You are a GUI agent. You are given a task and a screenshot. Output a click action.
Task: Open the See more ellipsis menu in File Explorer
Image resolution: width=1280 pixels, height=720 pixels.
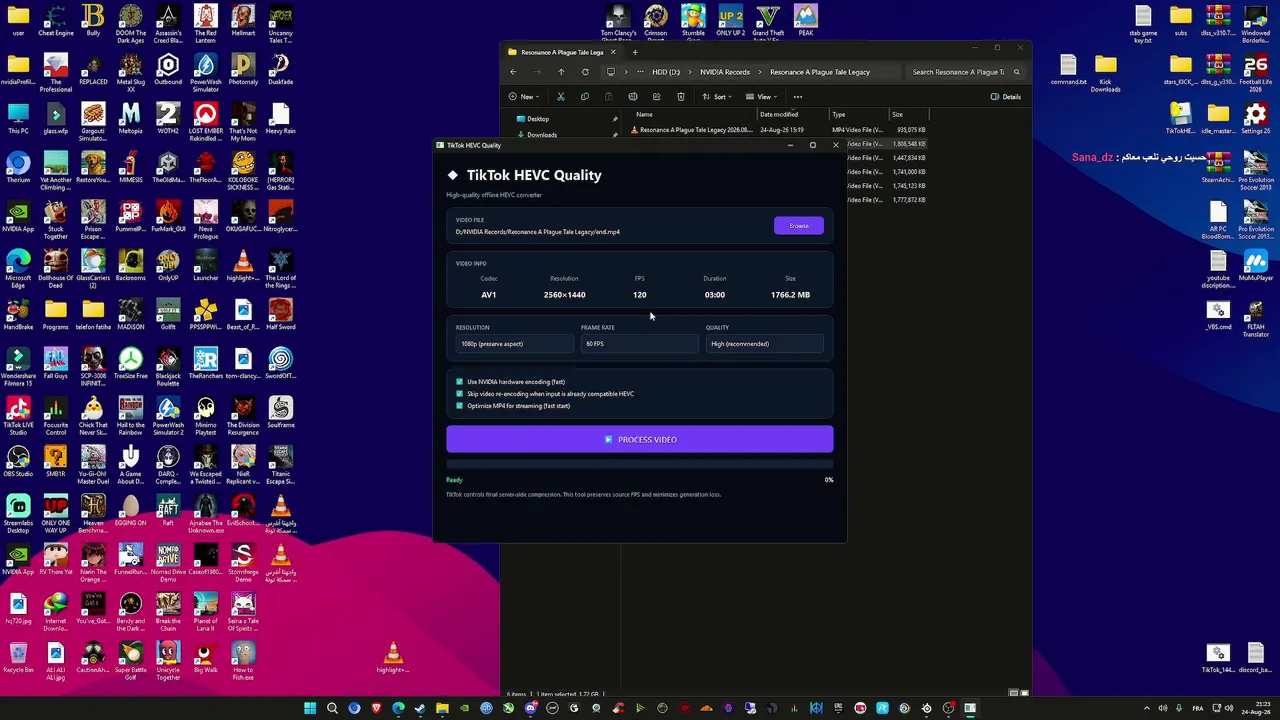coord(797,97)
